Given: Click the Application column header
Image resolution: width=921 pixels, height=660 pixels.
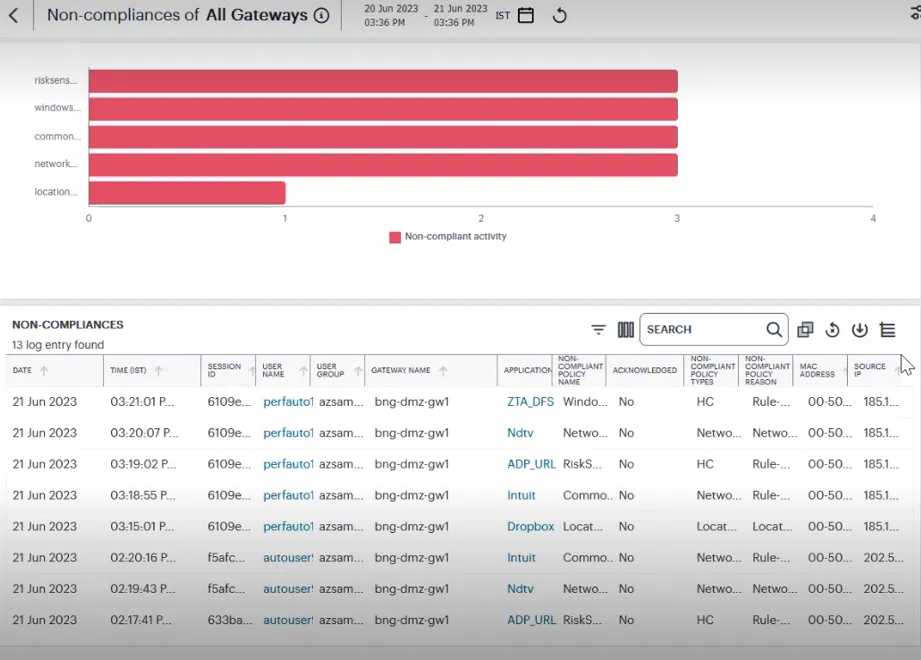Looking at the screenshot, I should coord(527,371).
